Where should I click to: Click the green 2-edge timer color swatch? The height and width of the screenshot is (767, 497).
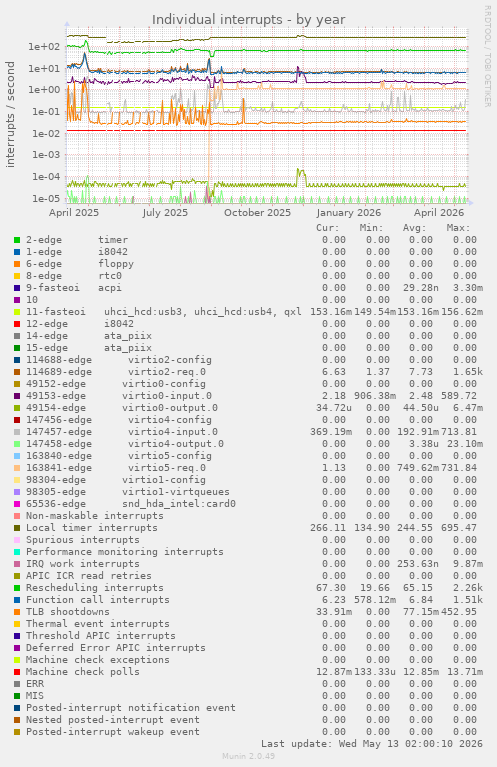click(17, 240)
